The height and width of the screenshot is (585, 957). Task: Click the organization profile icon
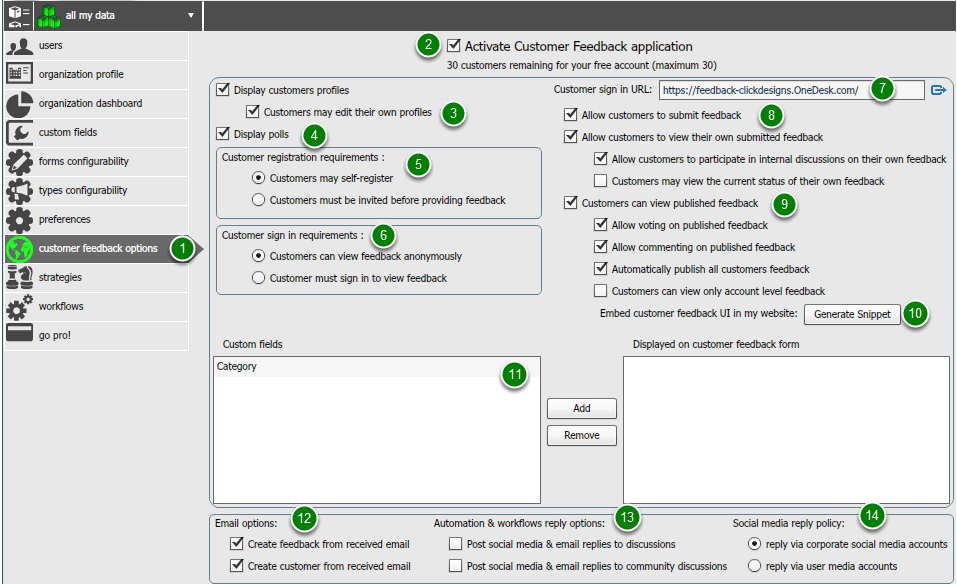[x=19, y=74]
